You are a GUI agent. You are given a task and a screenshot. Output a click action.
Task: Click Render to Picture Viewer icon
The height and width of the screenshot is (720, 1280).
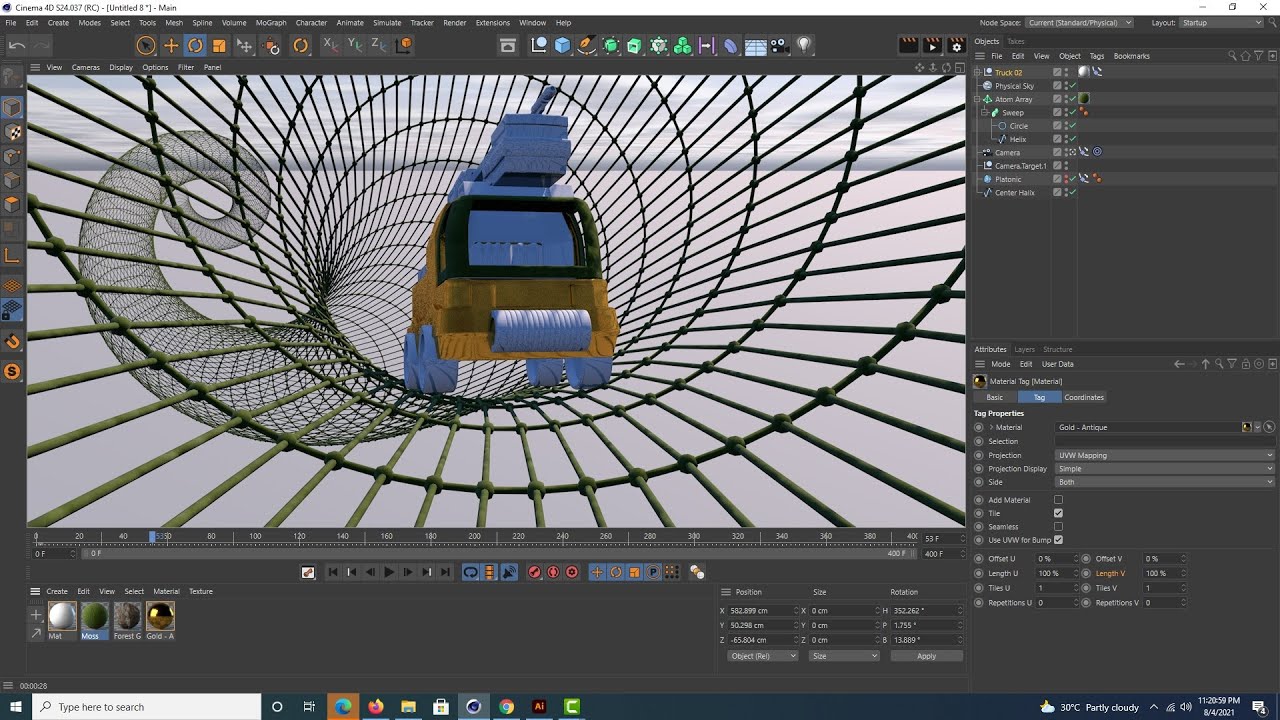932,45
